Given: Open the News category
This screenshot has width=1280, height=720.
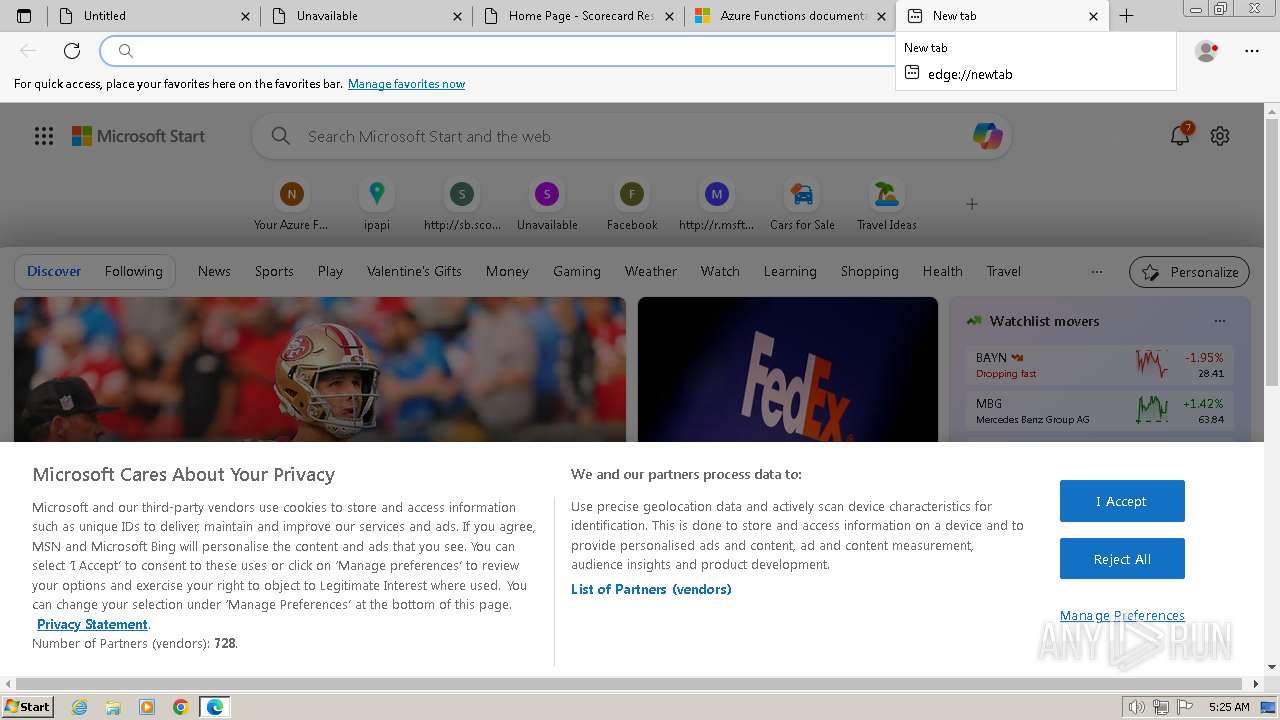Looking at the screenshot, I should point(214,271).
